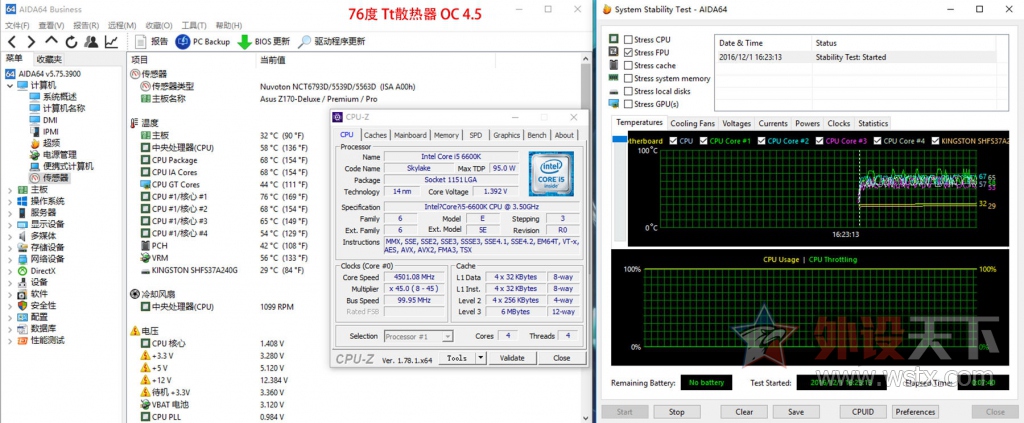Expand the 存储设备 tree node

pyautogui.click(x=10, y=247)
